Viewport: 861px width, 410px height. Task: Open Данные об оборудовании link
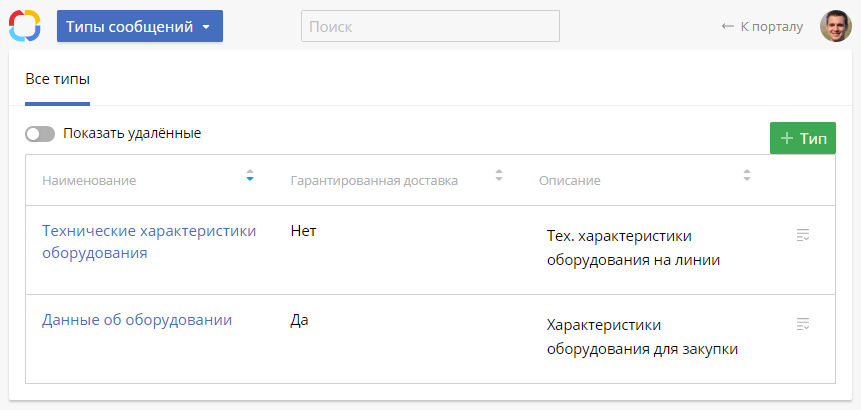[x=137, y=320]
